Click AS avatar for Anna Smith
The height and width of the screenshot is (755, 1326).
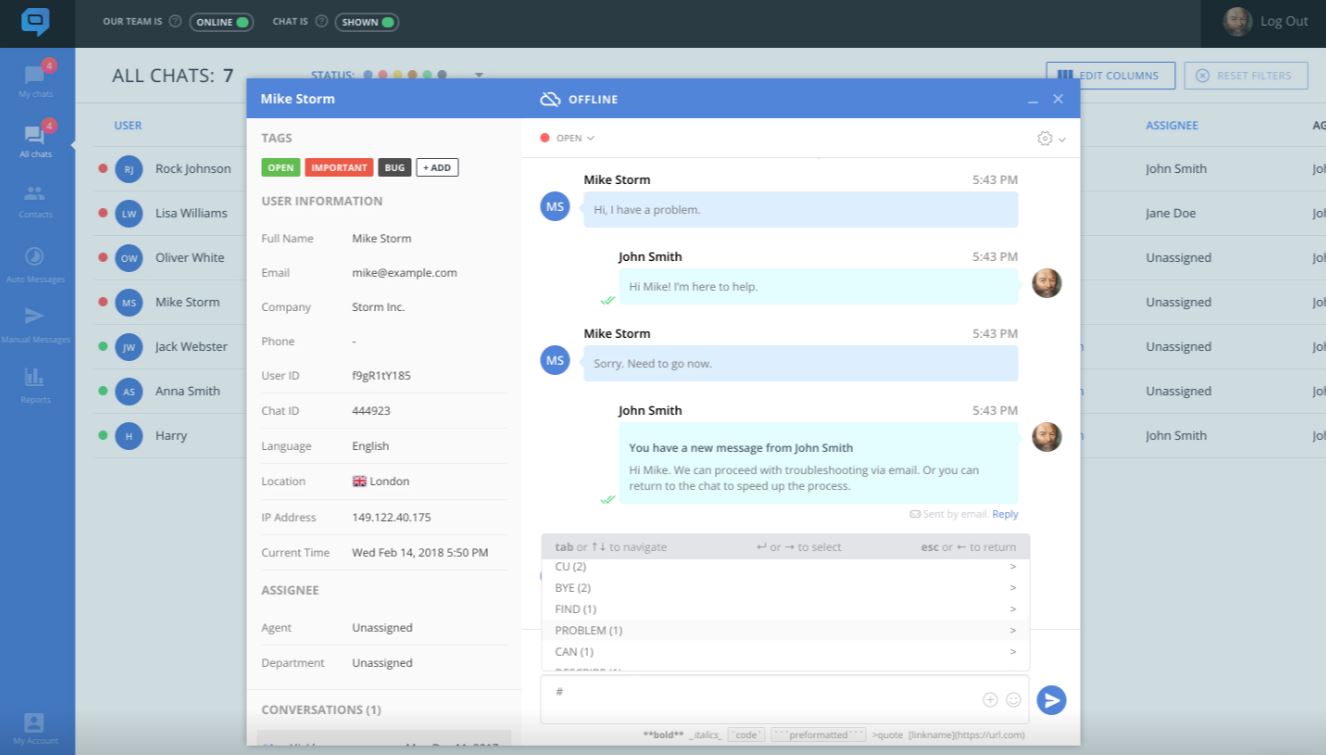[129, 391]
